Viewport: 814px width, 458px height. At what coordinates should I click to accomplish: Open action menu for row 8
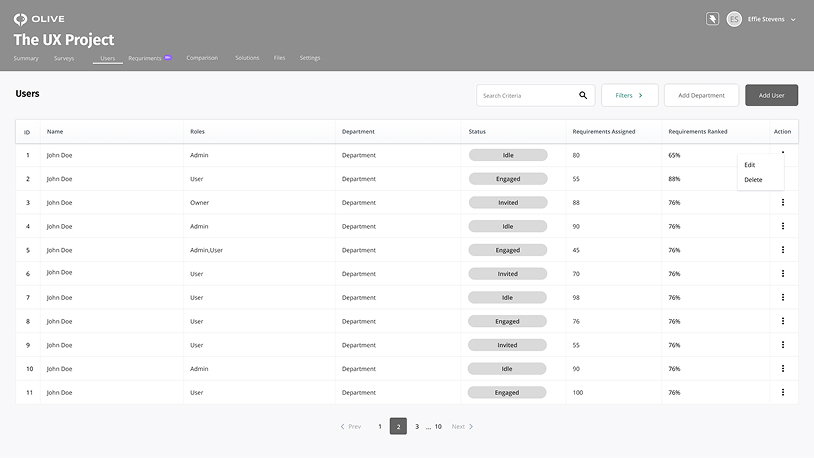pos(783,321)
